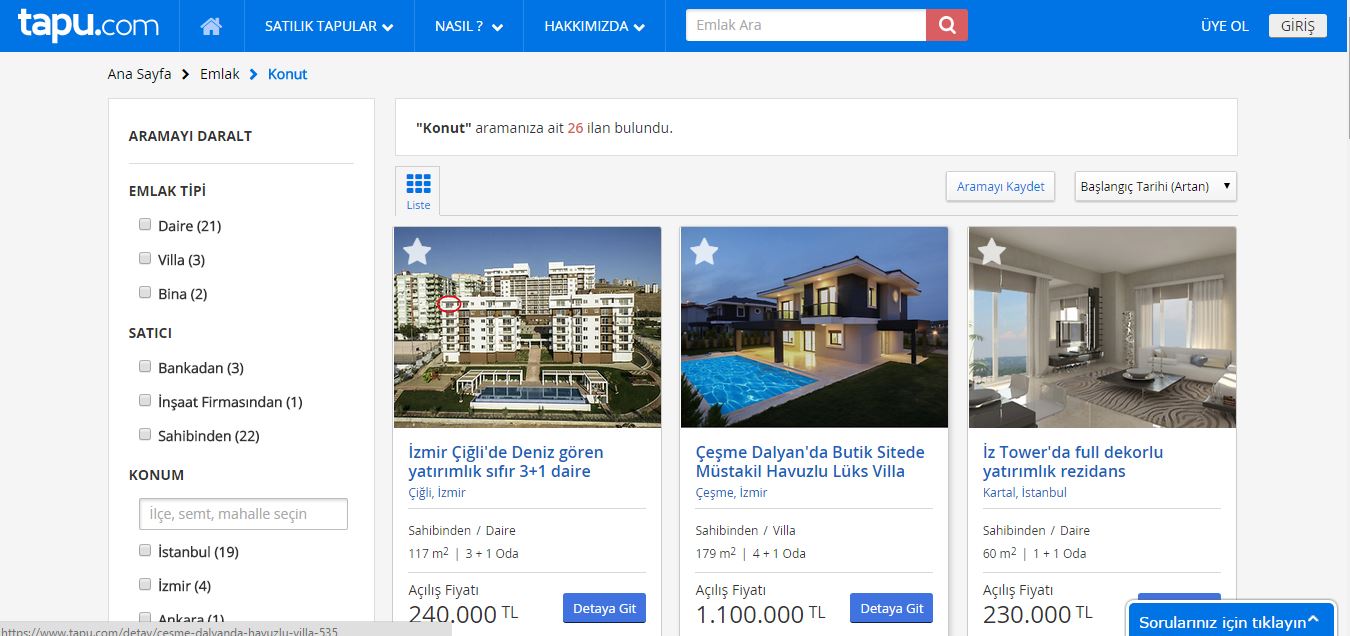
Task: Go to the home page via house icon
Action: point(211,26)
